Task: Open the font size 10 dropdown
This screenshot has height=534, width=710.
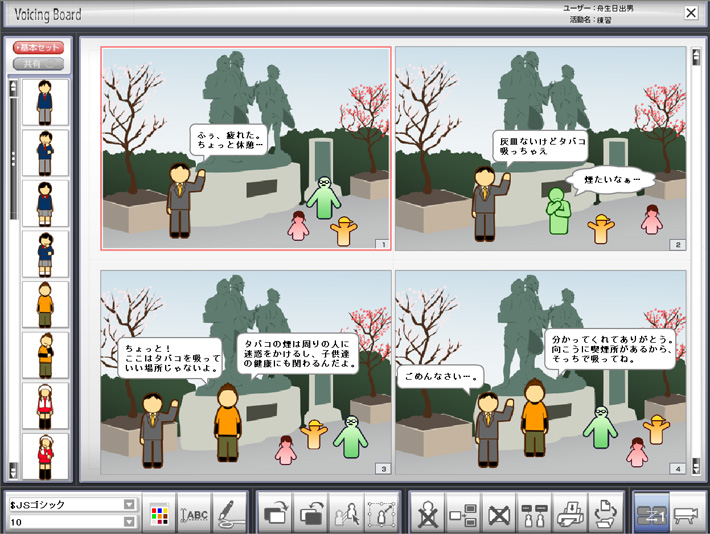Action: [129, 521]
